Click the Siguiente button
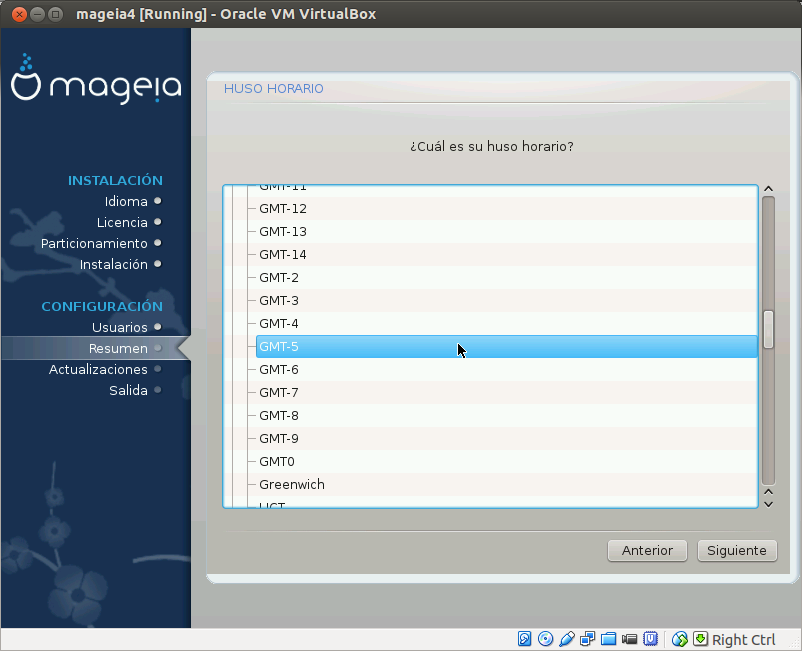The height and width of the screenshot is (651, 802). point(737,550)
